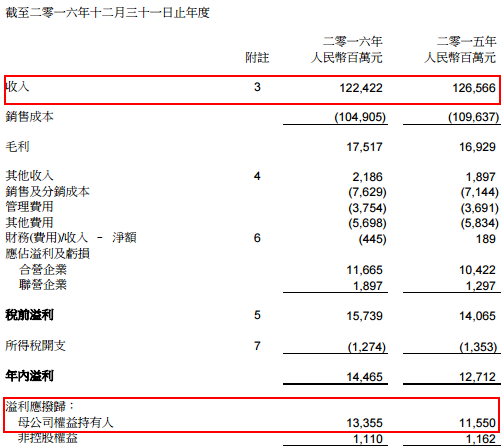Select the 二零一六年 column header
Viewport: 503px width, 448px height.
click(x=352, y=41)
